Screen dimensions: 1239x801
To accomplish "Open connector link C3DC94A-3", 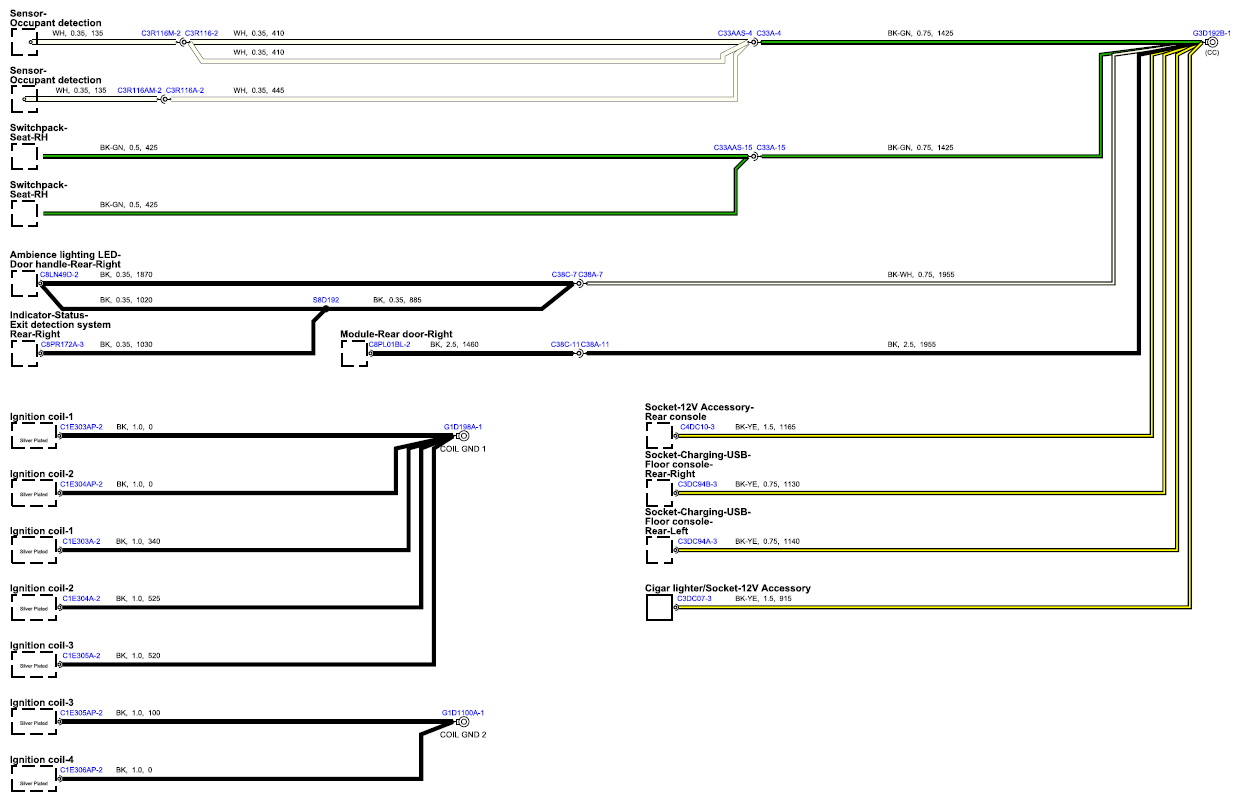I will point(697,541).
